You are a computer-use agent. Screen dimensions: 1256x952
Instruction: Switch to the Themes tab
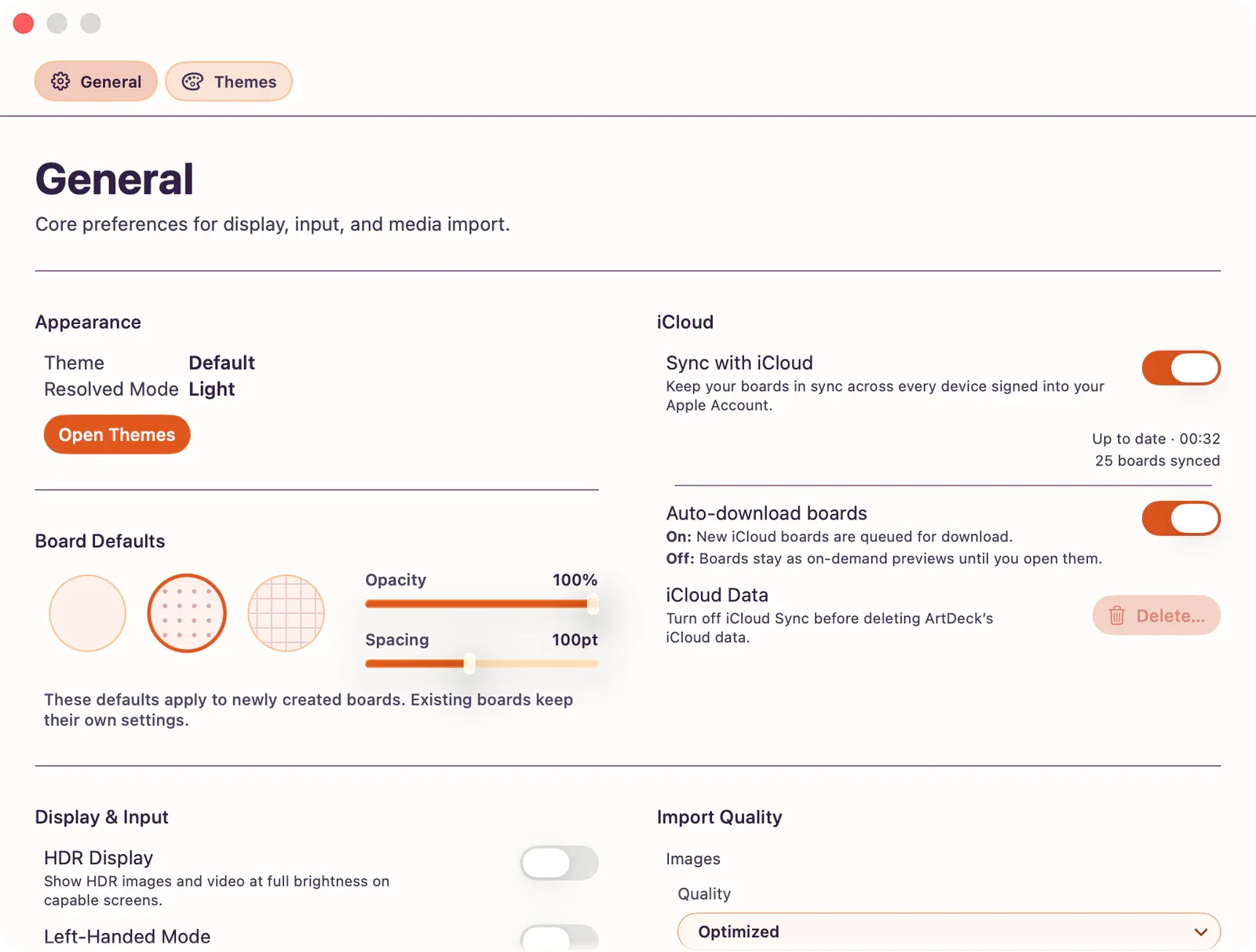228,82
